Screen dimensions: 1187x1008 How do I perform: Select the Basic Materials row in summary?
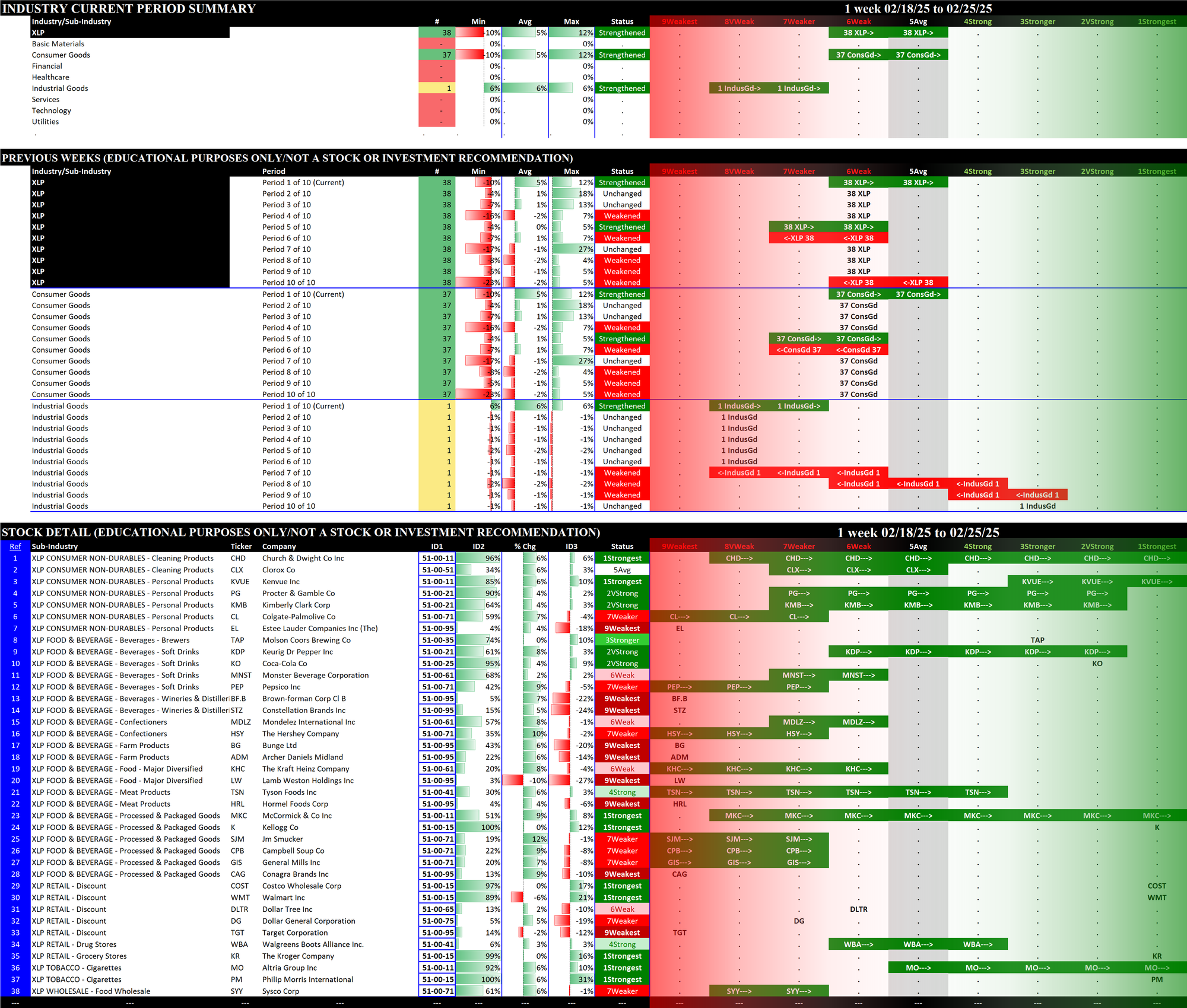(58, 44)
